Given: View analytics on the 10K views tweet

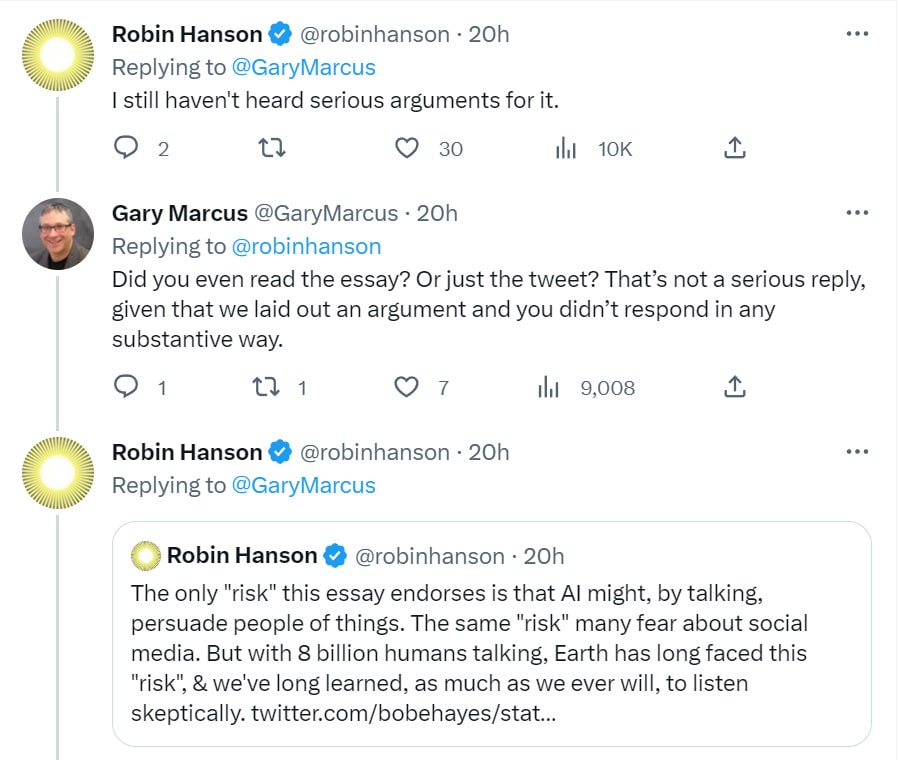Looking at the screenshot, I should [x=566, y=149].
